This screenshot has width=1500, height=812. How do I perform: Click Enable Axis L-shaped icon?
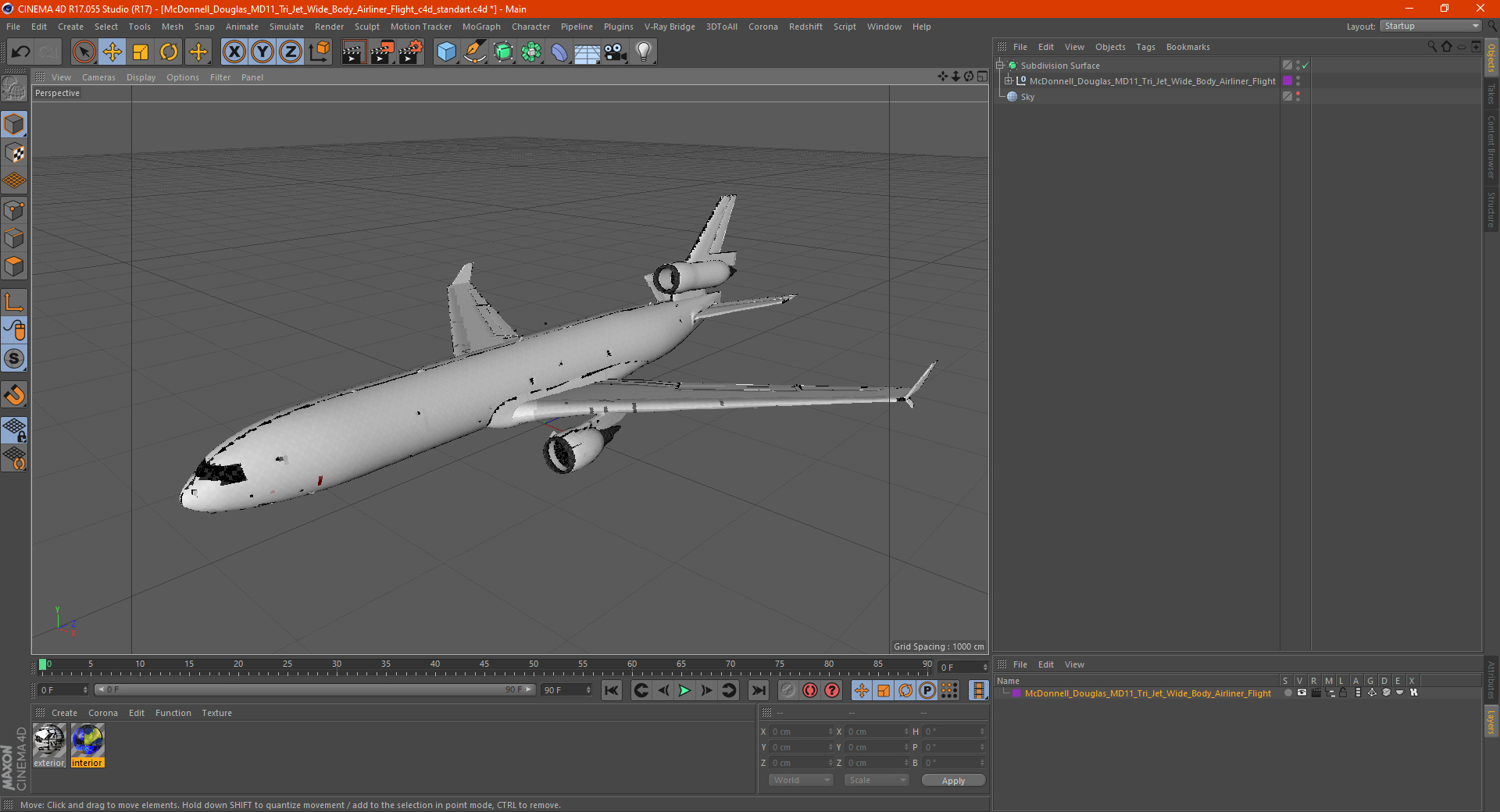pyautogui.click(x=14, y=302)
